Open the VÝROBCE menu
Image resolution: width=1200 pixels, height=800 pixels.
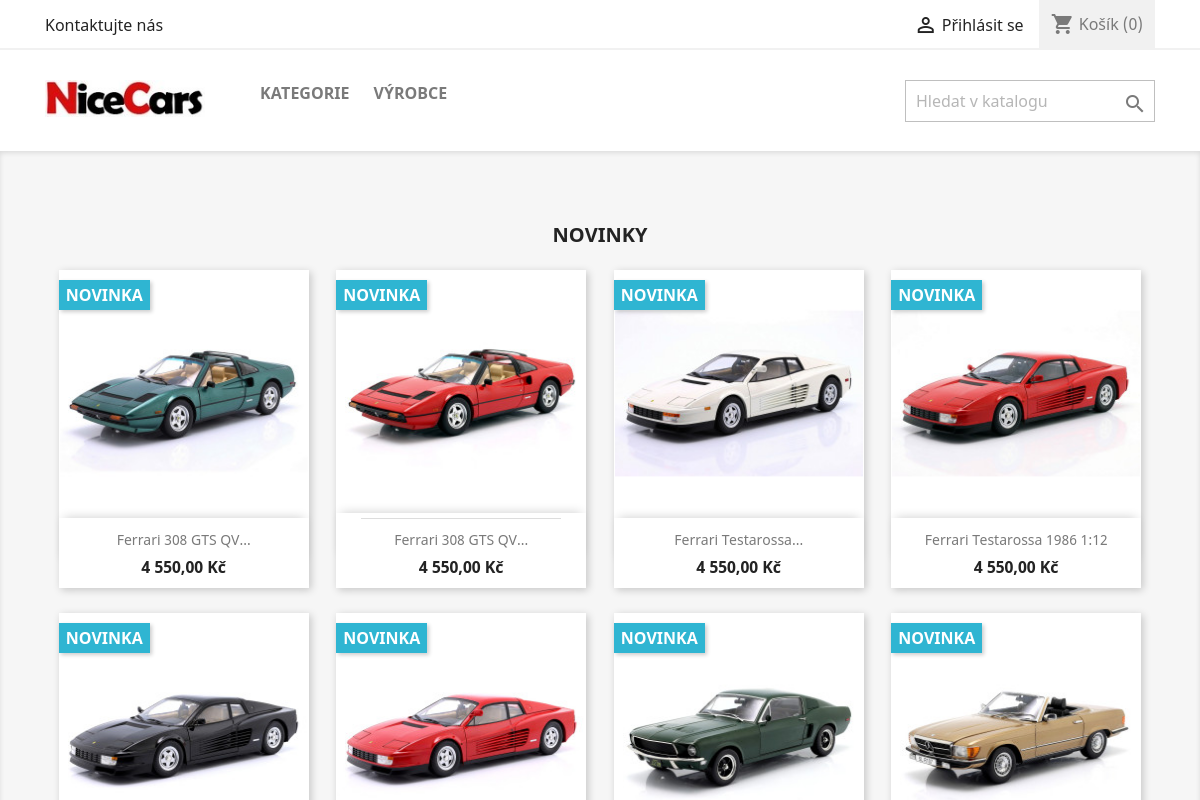click(410, 93)
